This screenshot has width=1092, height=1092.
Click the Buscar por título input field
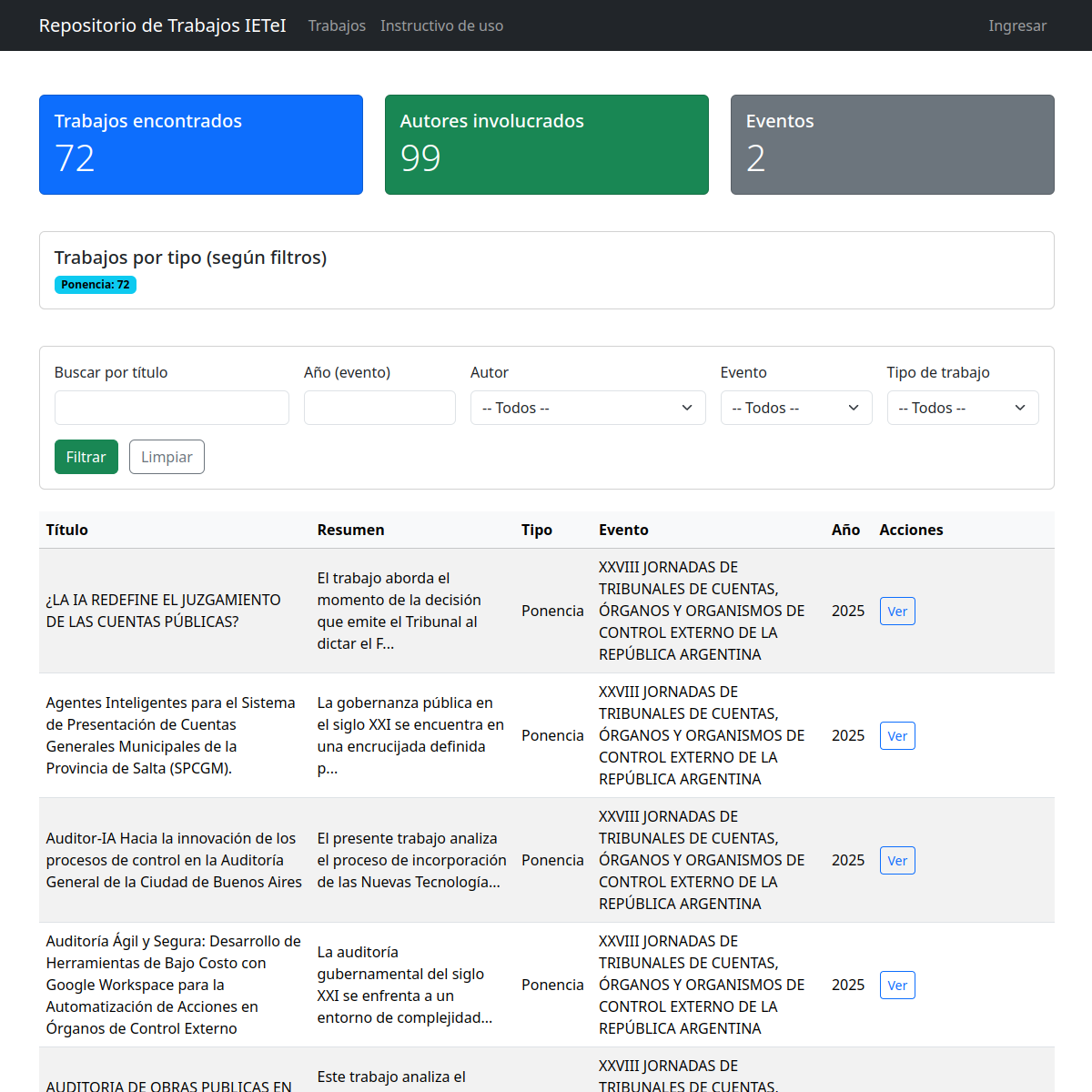click(x=172, y=408)
